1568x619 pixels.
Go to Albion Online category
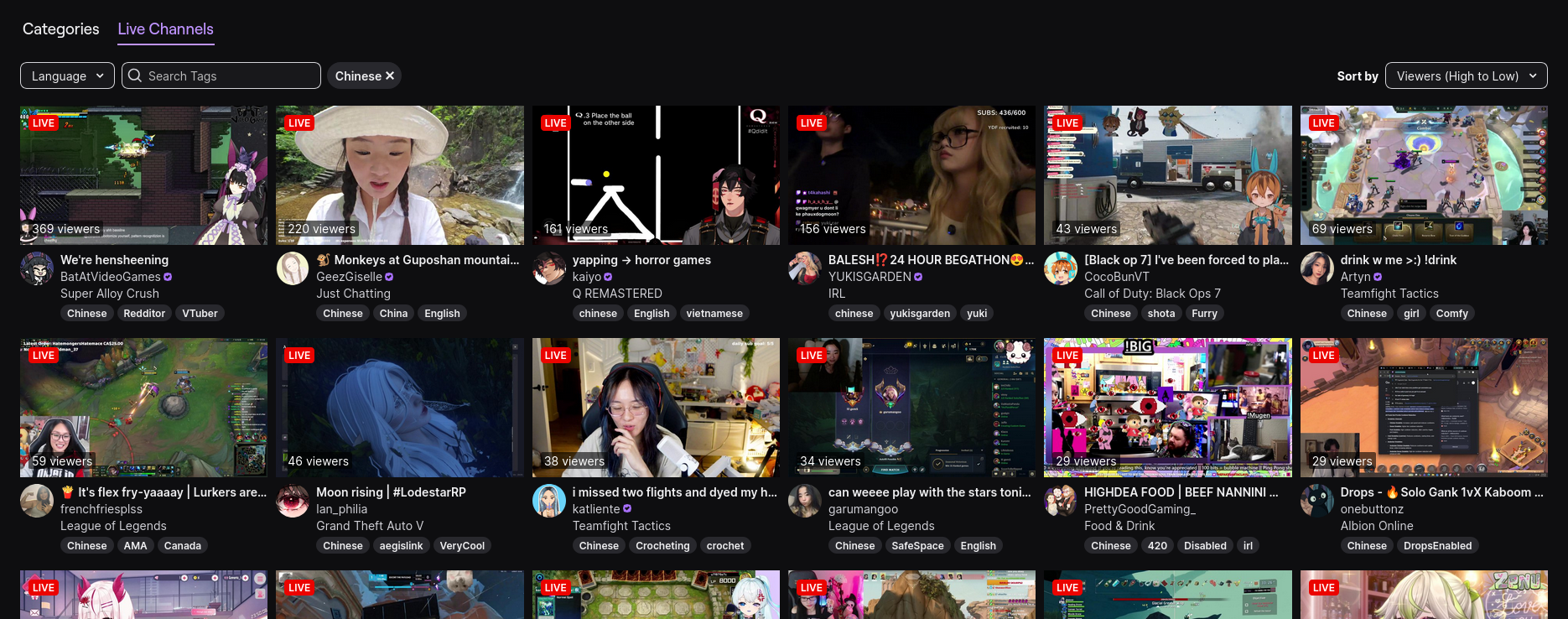1377,526
